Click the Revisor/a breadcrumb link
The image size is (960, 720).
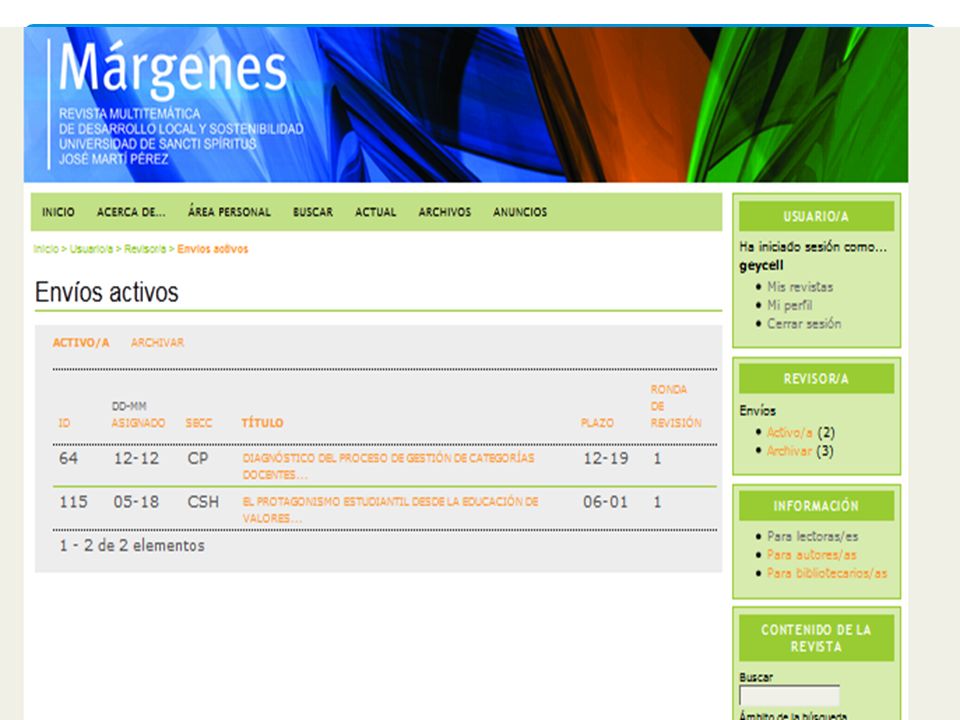point(145,249)
